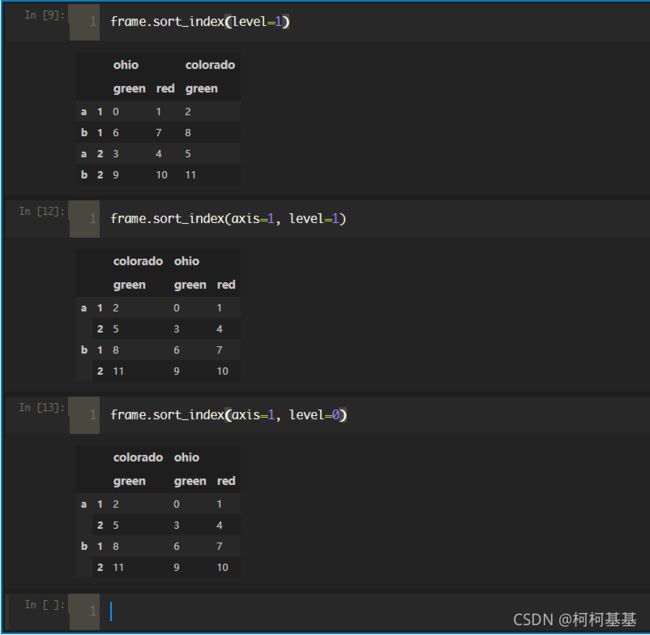Click line number gutter of empty cell
Image resolution: width=650 pixels, height=635 pixels.
85,611
